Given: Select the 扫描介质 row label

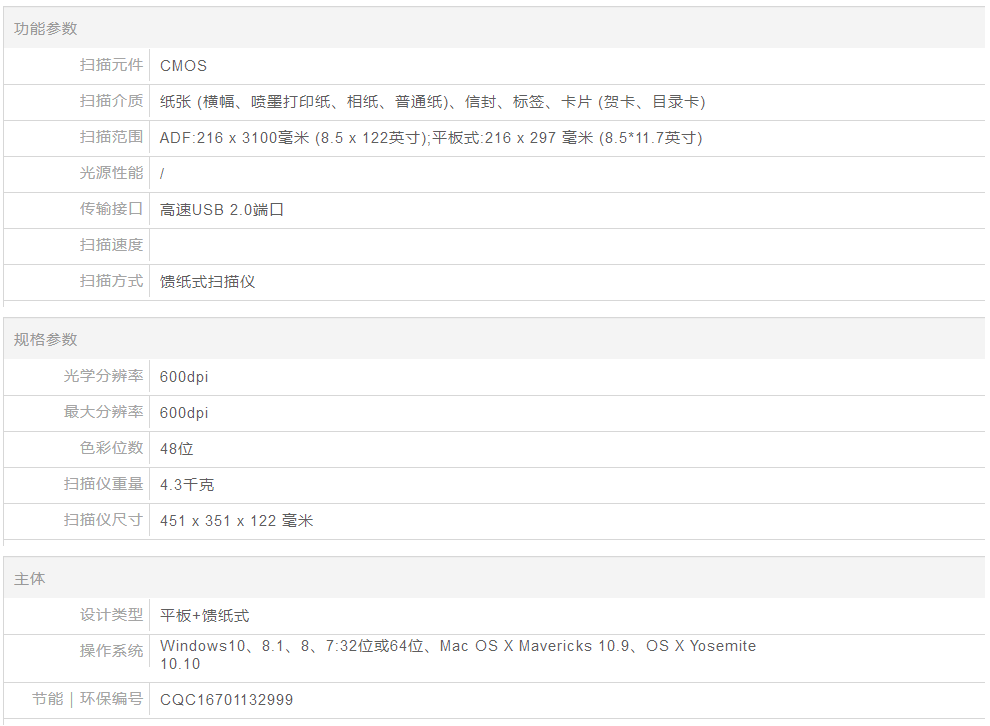Looking at the screenshot, I should coord(111,101).
